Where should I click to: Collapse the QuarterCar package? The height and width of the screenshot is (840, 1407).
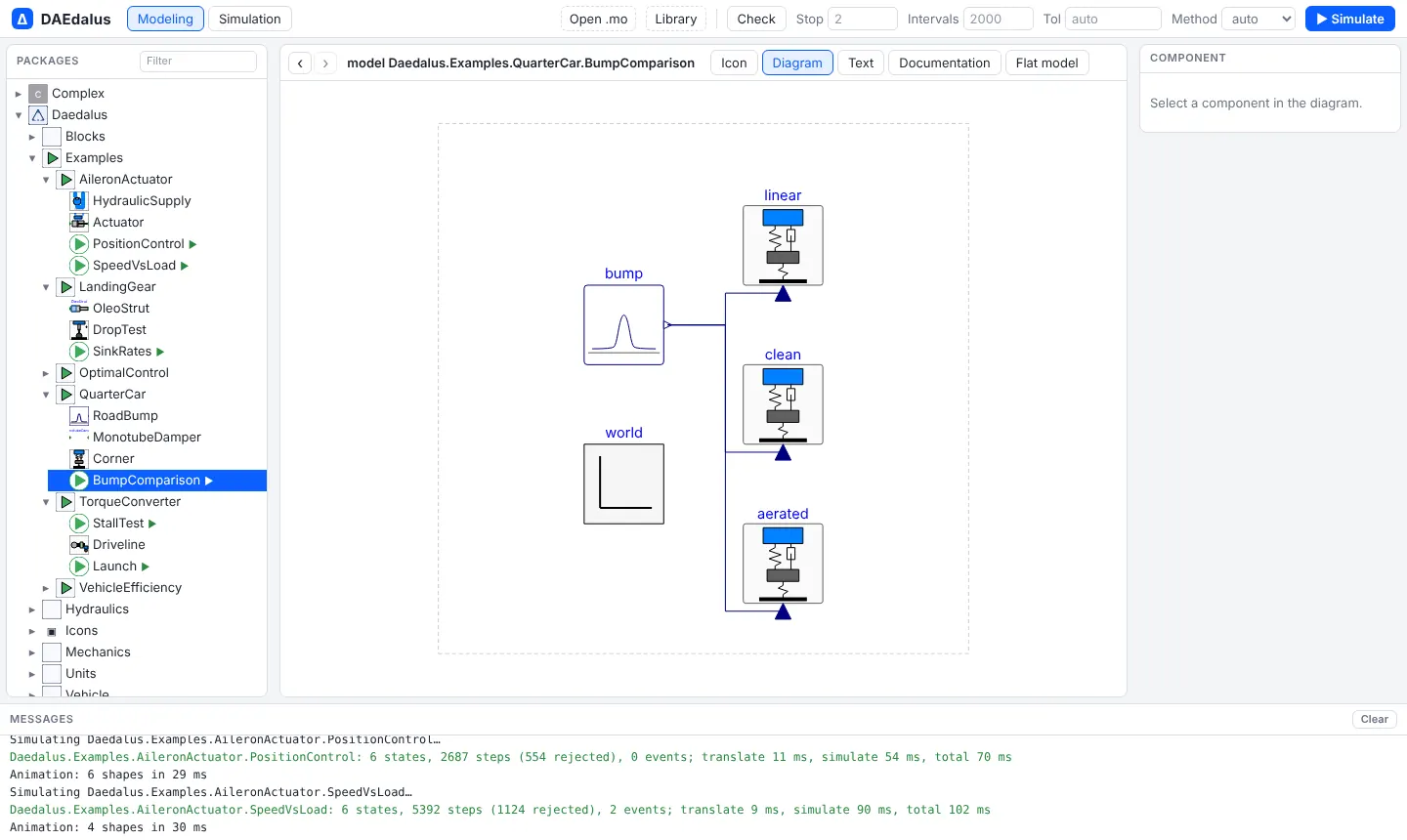(46, 395)
